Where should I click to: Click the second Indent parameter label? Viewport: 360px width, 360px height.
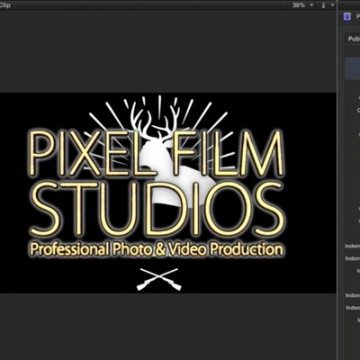352,258
